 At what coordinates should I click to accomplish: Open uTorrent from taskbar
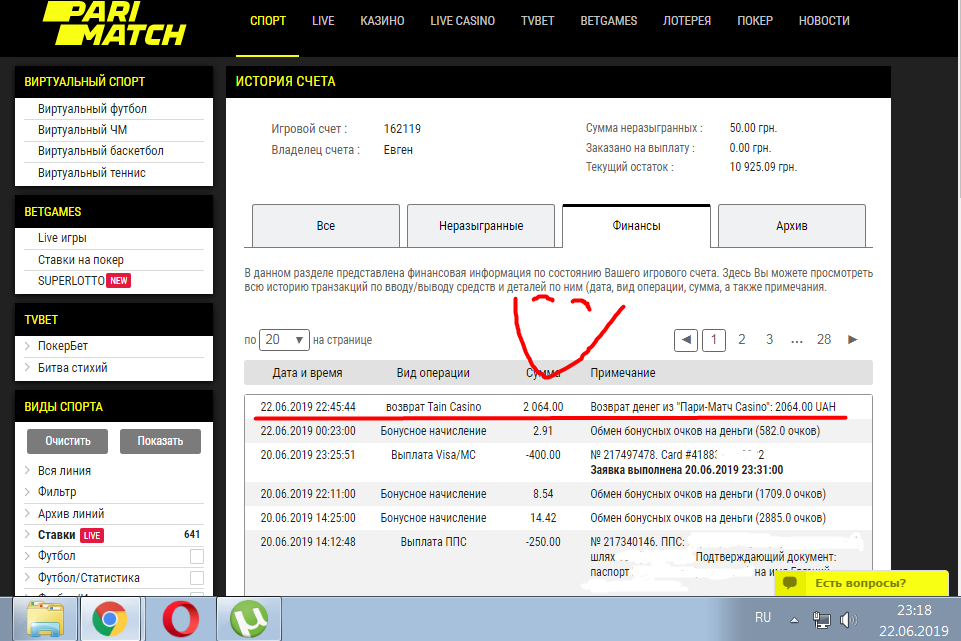point(245,620)
